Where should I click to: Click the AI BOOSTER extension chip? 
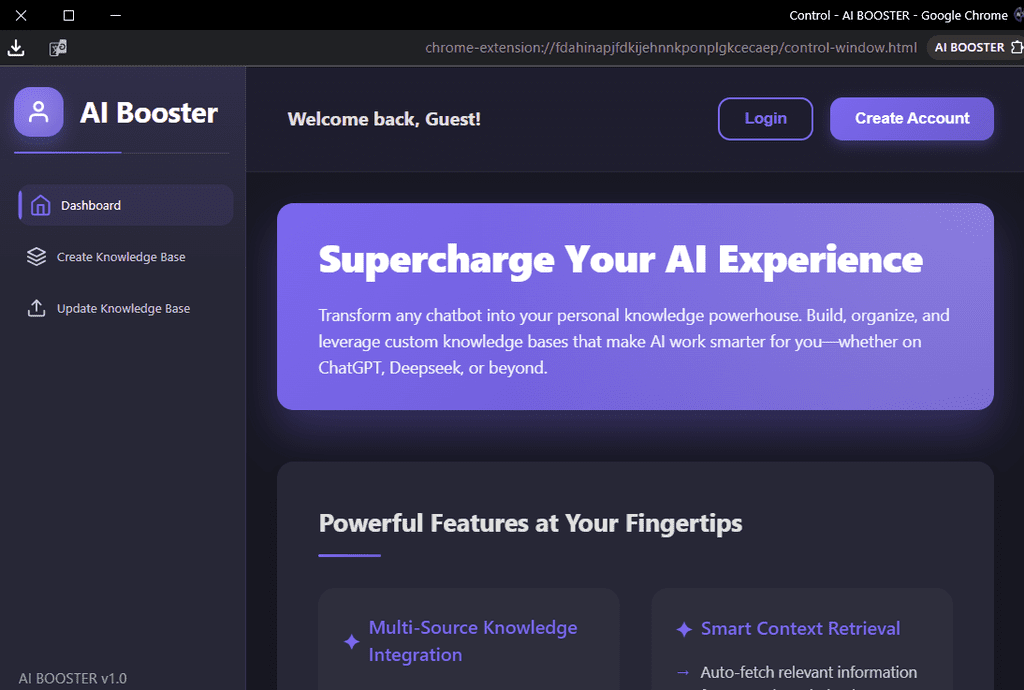[975, 48]
